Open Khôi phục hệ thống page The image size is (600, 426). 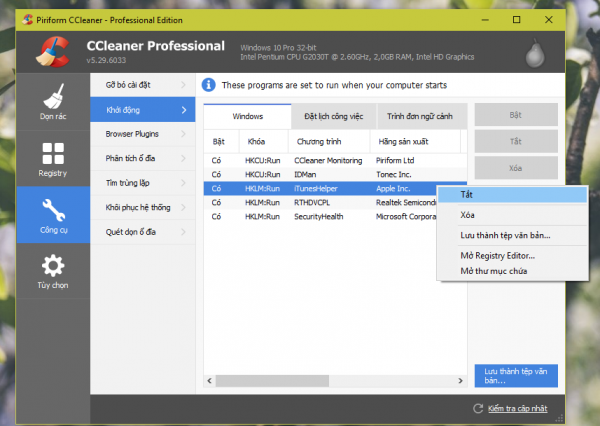tap(143, 207)
